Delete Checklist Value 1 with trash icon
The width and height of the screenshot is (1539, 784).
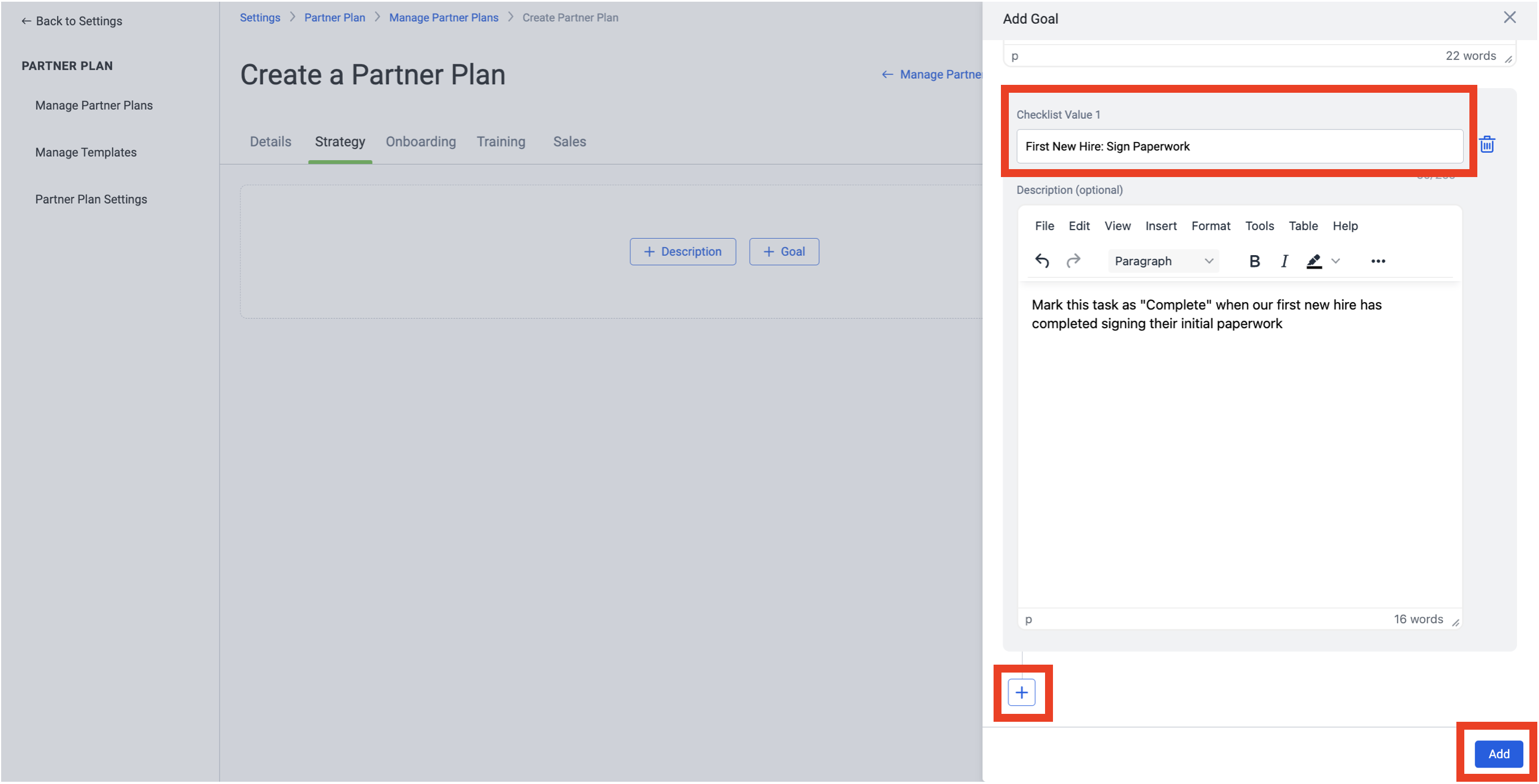coord(1486,144)
